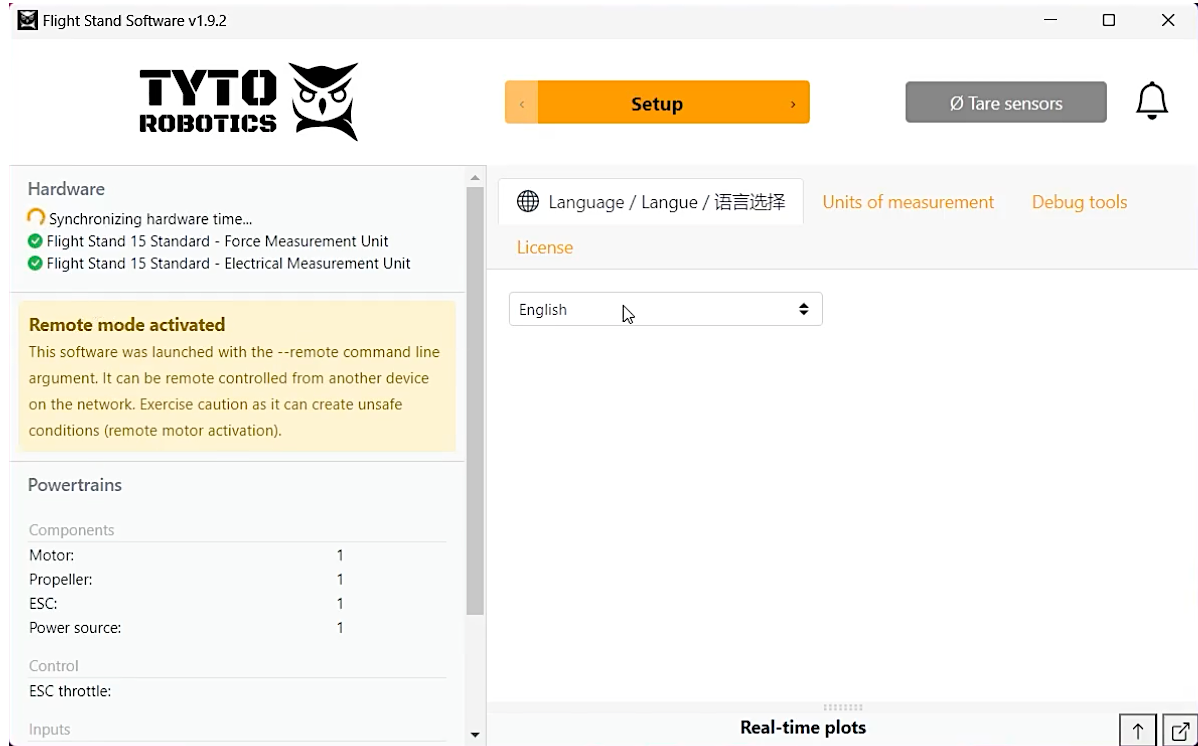Open the License tab
1198x746 pixels.
click(545, 247)
